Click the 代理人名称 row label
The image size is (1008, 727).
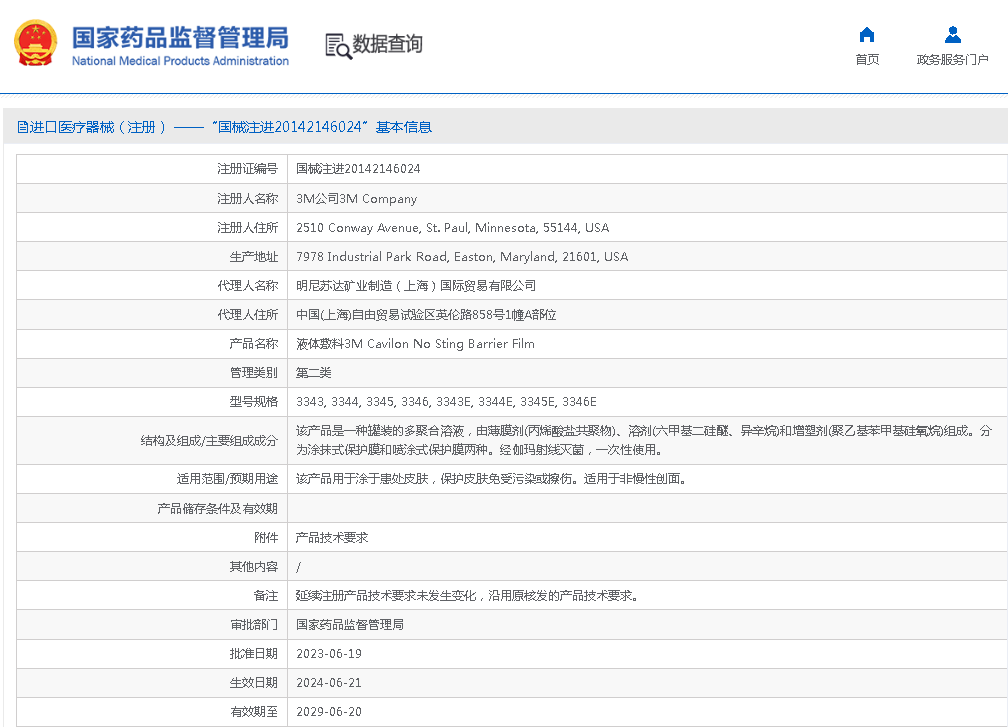click(x=248, y=285)
